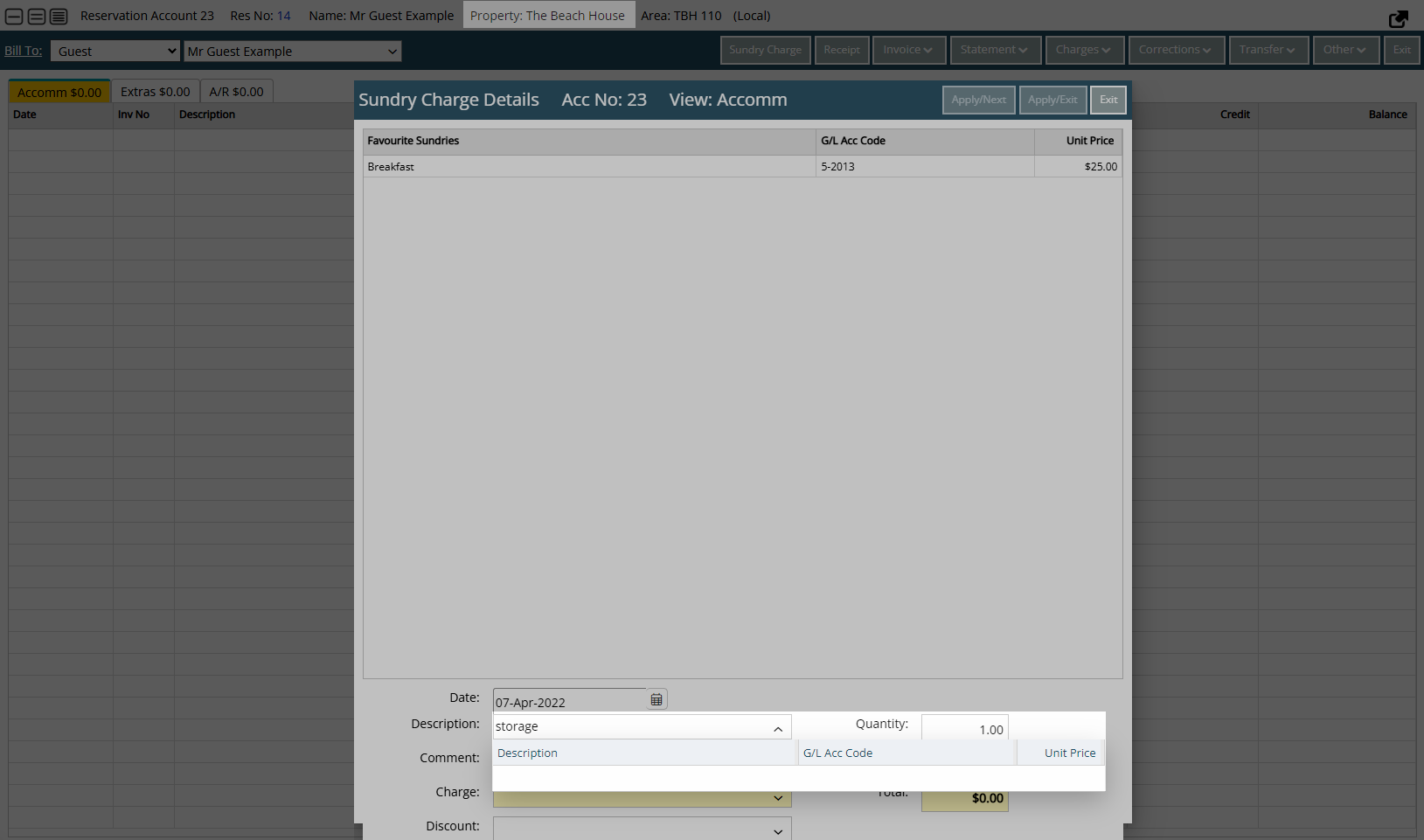Open the Bill To type dropdown (Guest)
The width and height of the screenshot is (1424, 840).
click(x=115, y=52)
